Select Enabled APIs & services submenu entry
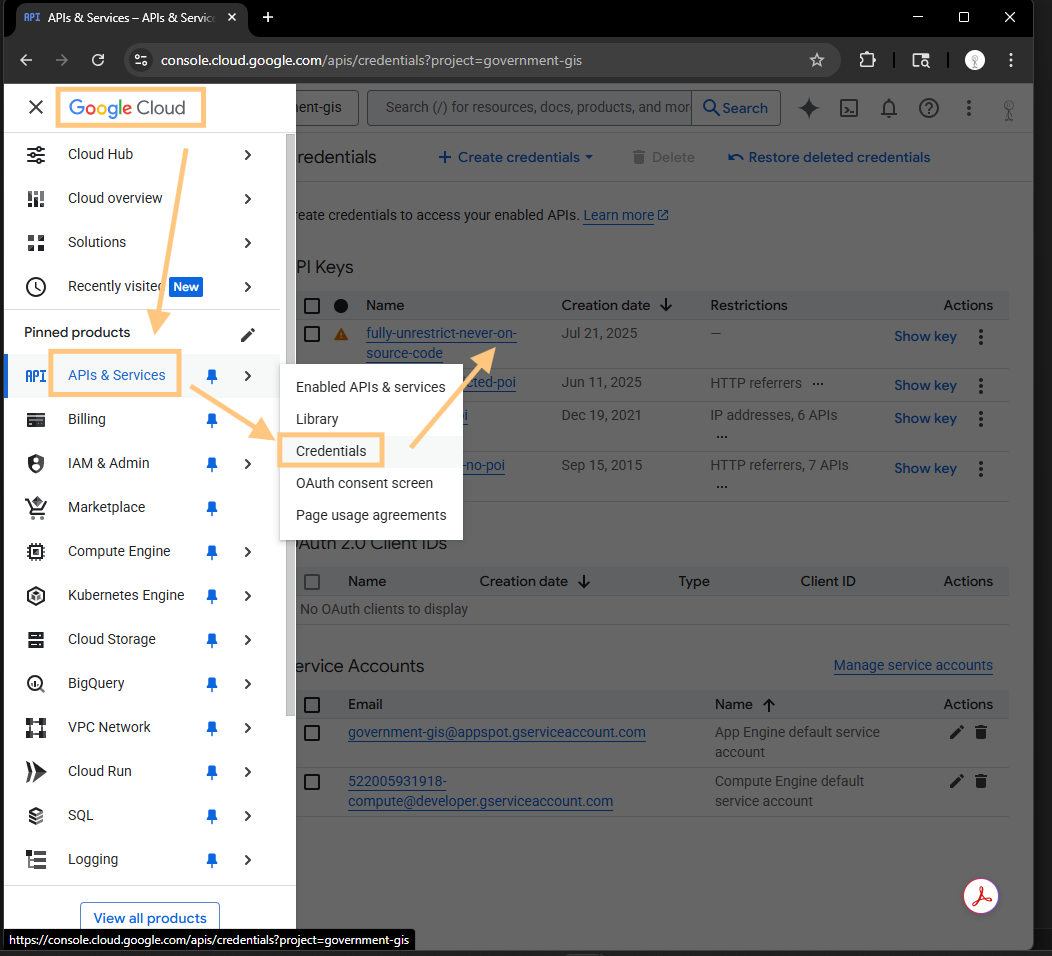Viewport: 1052px width, 956px height. [370, 387]
